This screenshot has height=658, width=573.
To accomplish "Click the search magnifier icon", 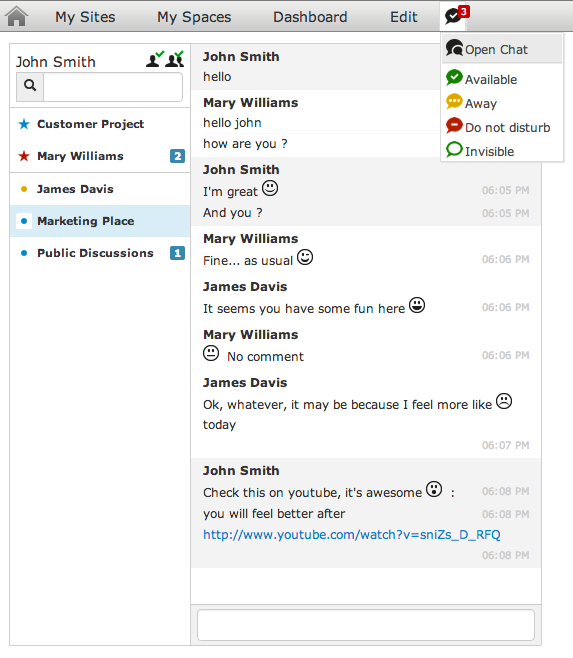I will click(x=30, y=86).
